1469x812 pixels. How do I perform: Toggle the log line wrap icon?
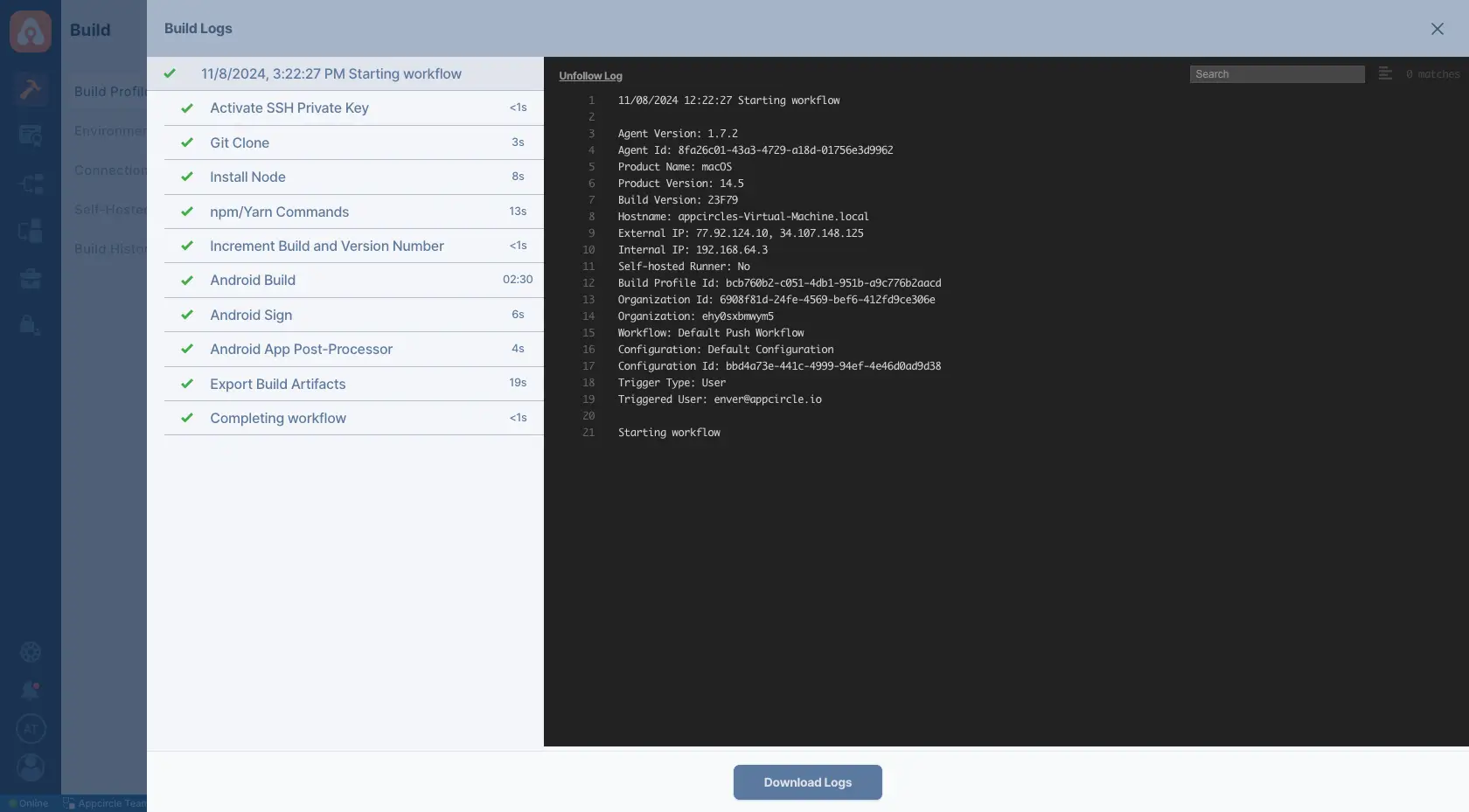coord(1385,74)
